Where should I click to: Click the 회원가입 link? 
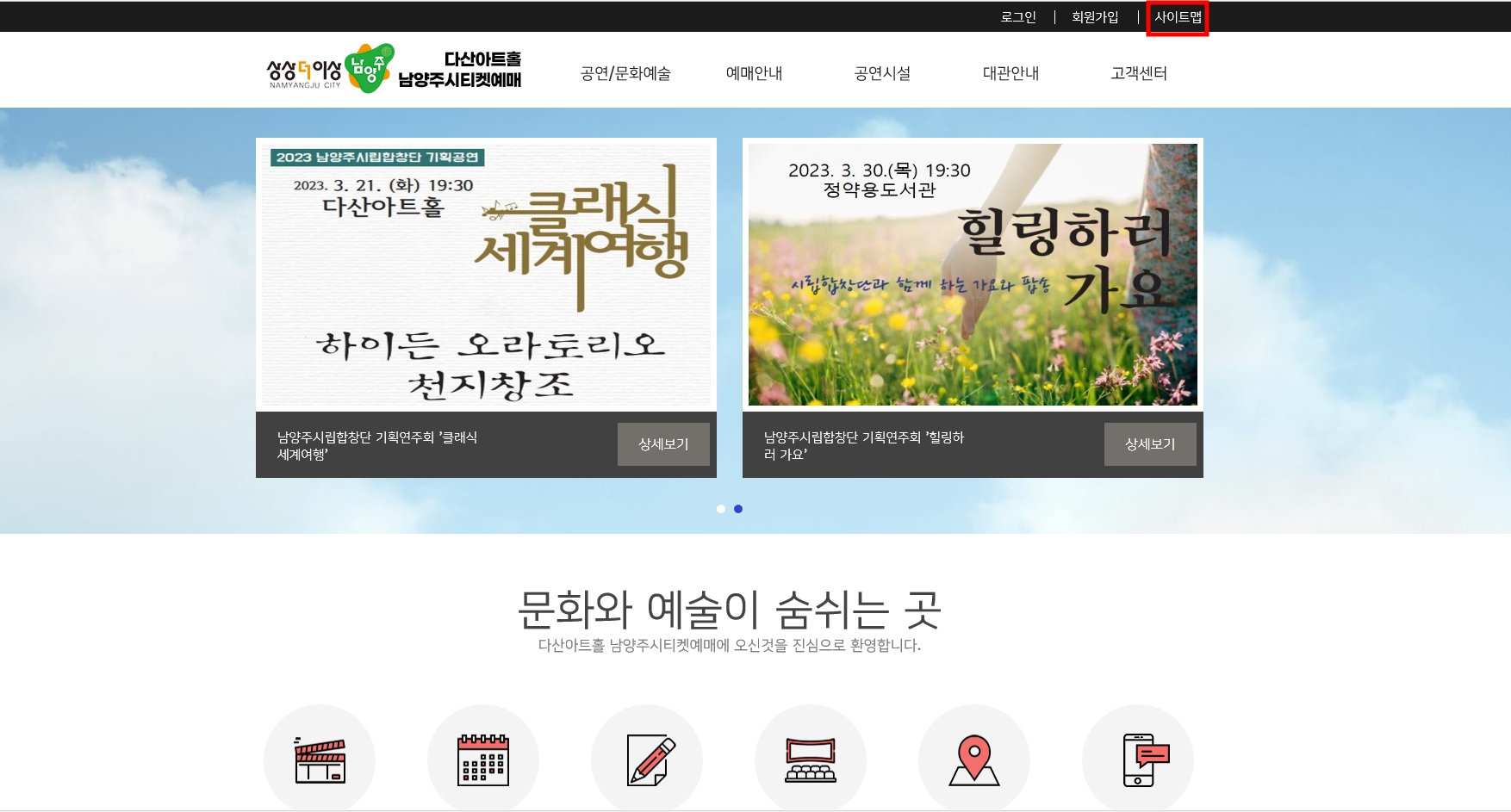click(x=1095, y=17)
